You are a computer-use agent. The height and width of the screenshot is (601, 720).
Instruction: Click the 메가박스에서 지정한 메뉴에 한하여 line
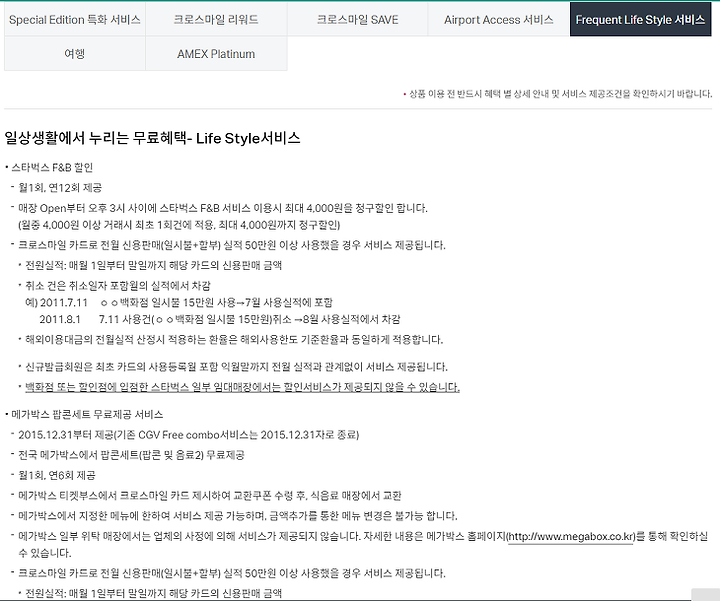tap(238, 516)
